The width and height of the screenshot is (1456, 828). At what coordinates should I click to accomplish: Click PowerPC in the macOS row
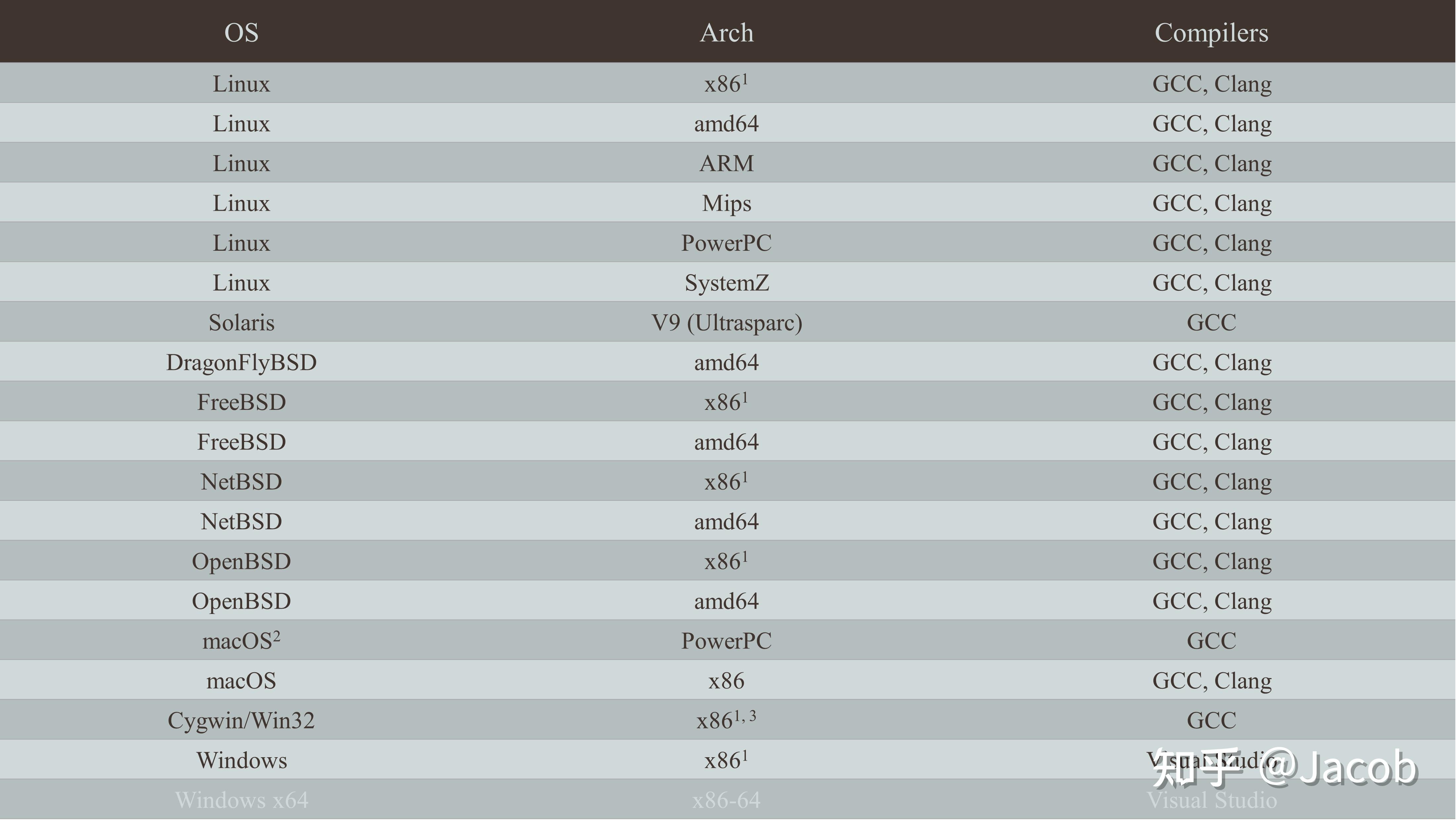[726, 641]
